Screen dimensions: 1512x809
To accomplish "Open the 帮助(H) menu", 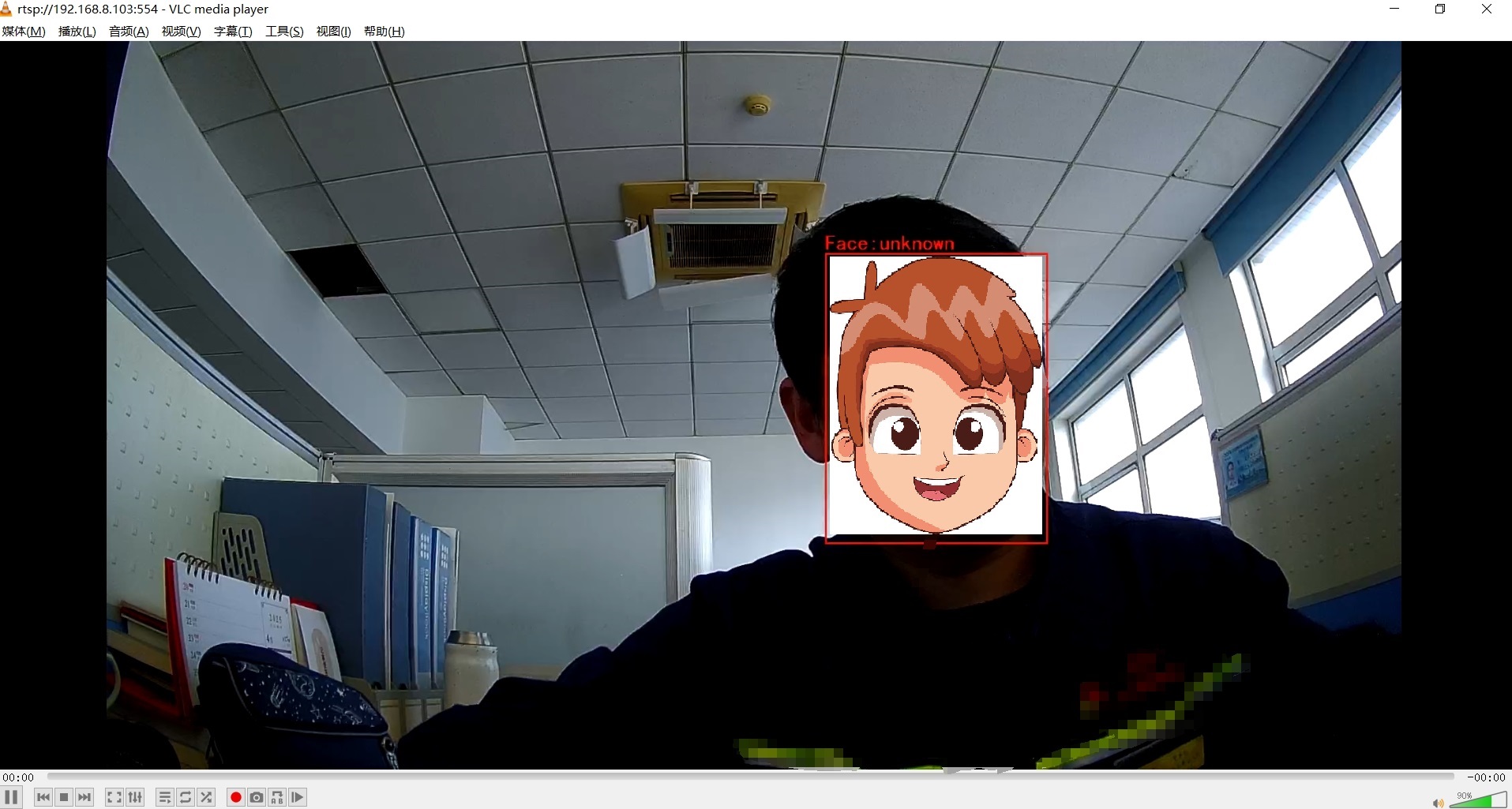I will (384, 32).
